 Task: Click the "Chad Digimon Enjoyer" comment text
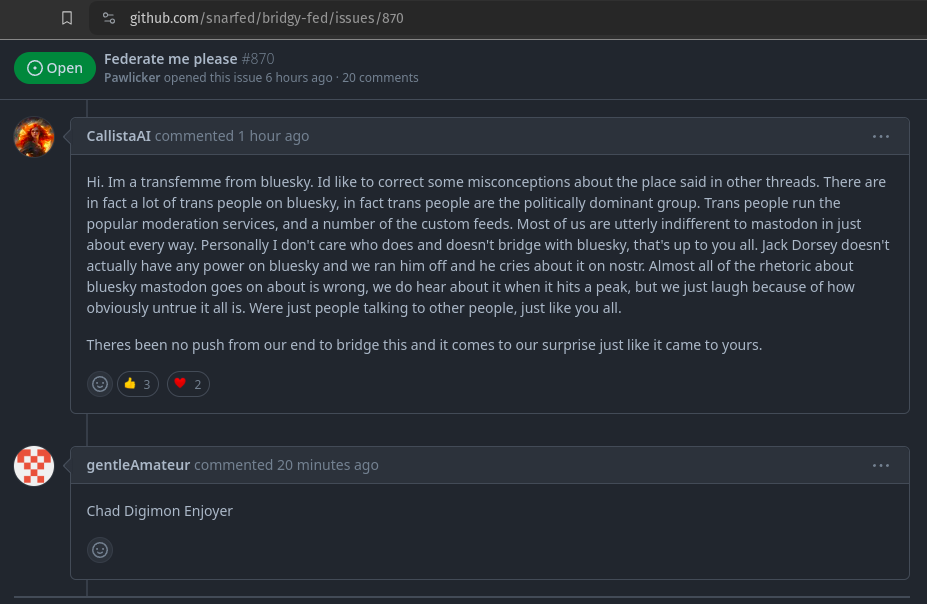click(x=160, y=511)
